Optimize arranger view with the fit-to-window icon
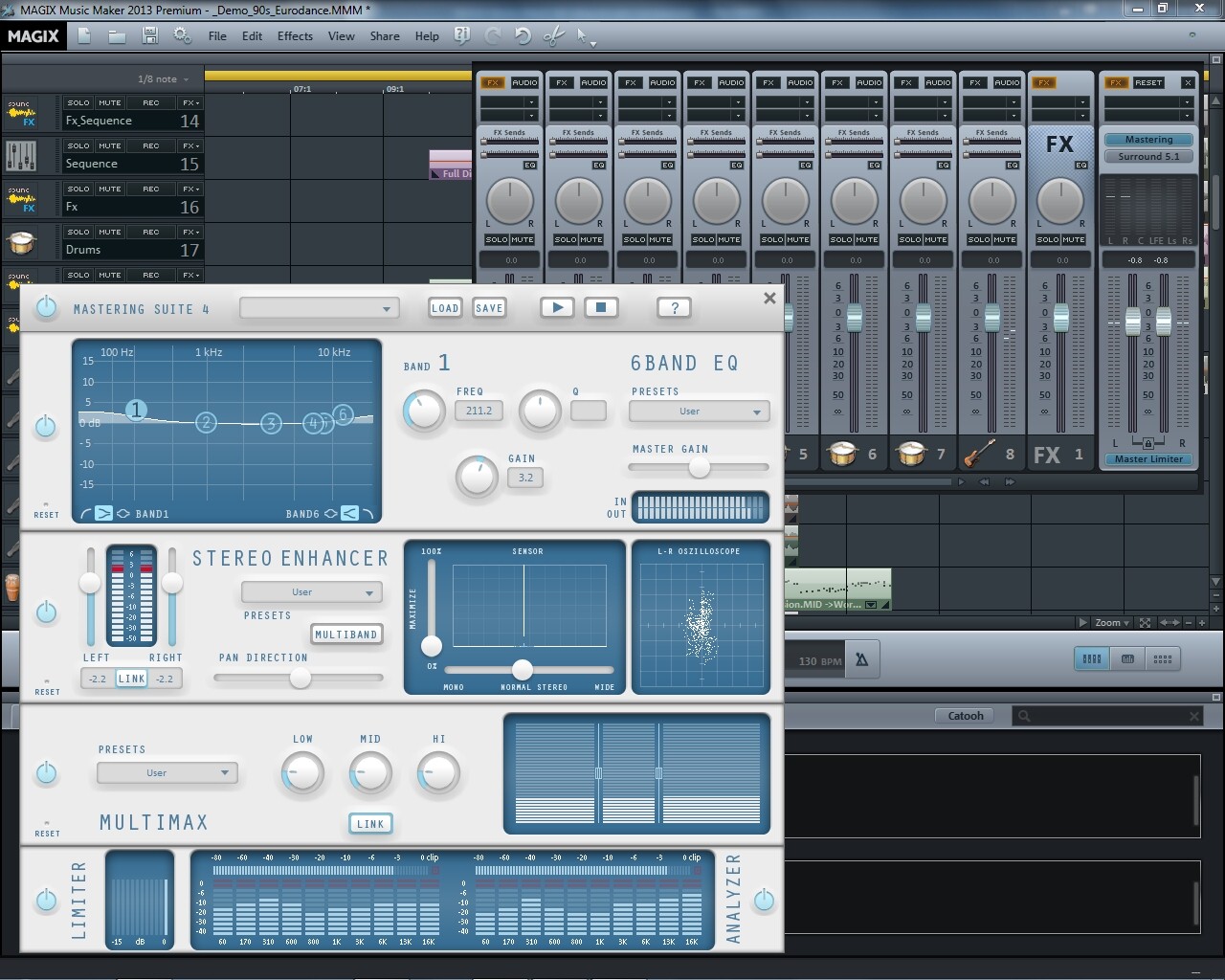 1145,623
